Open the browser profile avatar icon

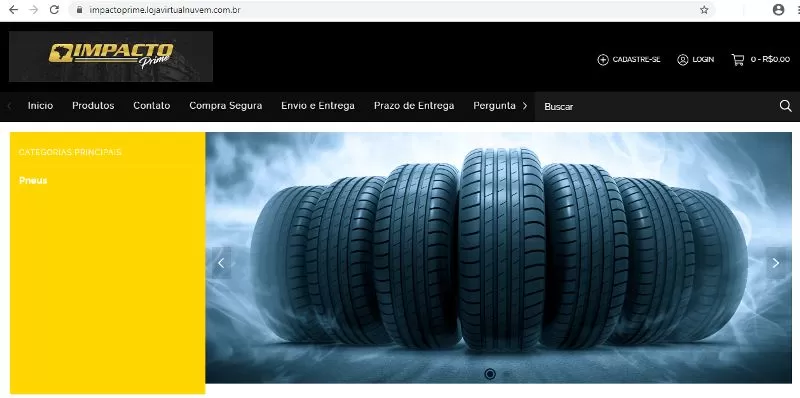click(x=778, y=10)
